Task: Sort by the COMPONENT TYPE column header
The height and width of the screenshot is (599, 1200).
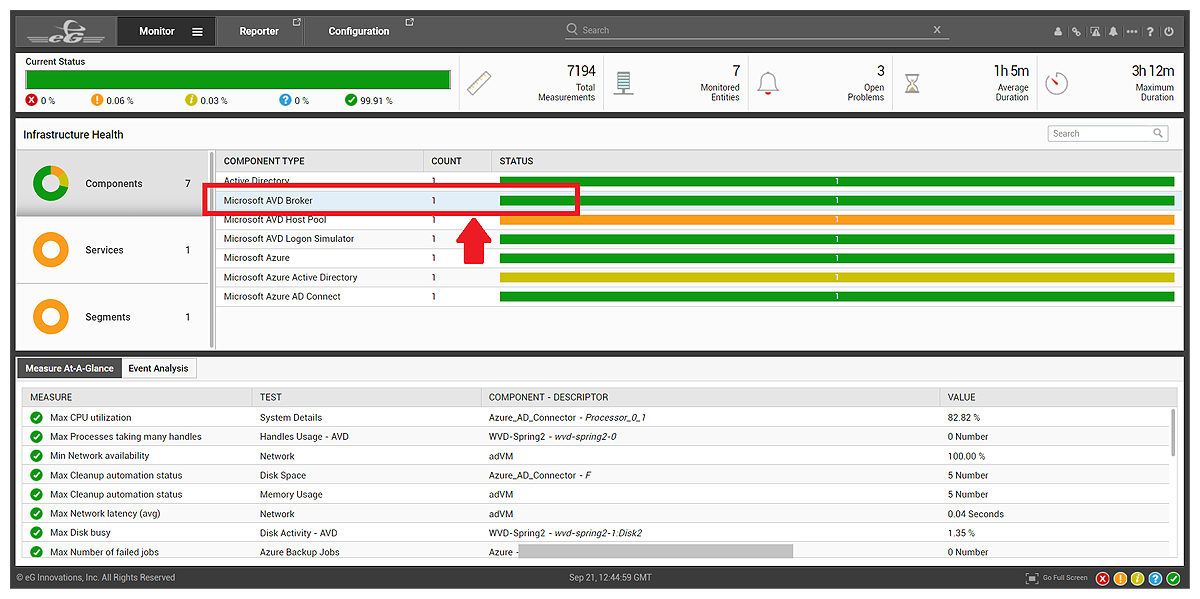Action: click(x=264, y=161)
